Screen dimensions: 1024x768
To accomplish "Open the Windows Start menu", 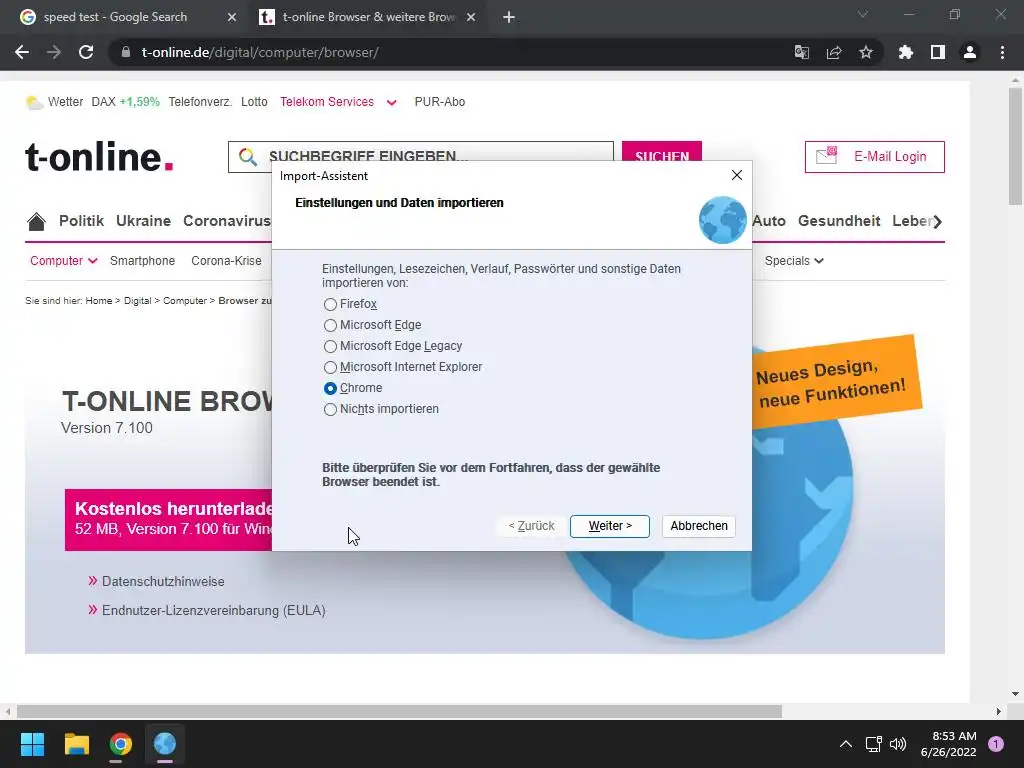I will [x=32, y=744].
